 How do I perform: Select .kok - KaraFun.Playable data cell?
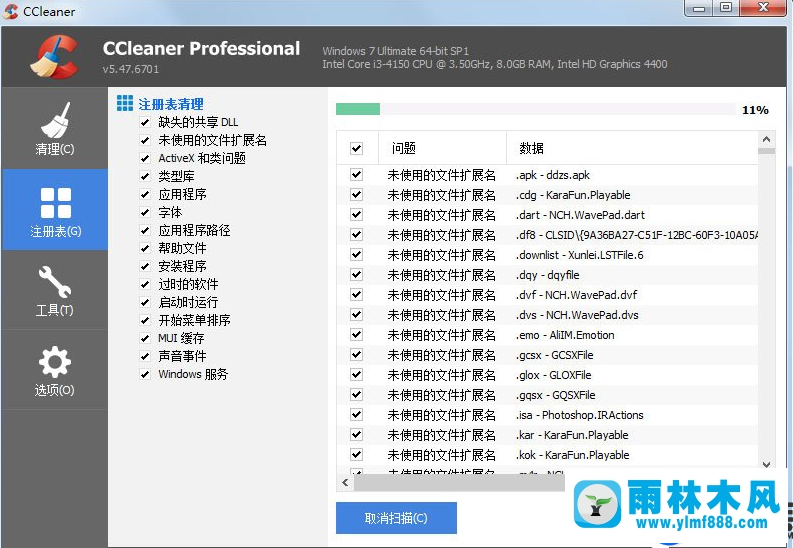[x=572, y=455]
